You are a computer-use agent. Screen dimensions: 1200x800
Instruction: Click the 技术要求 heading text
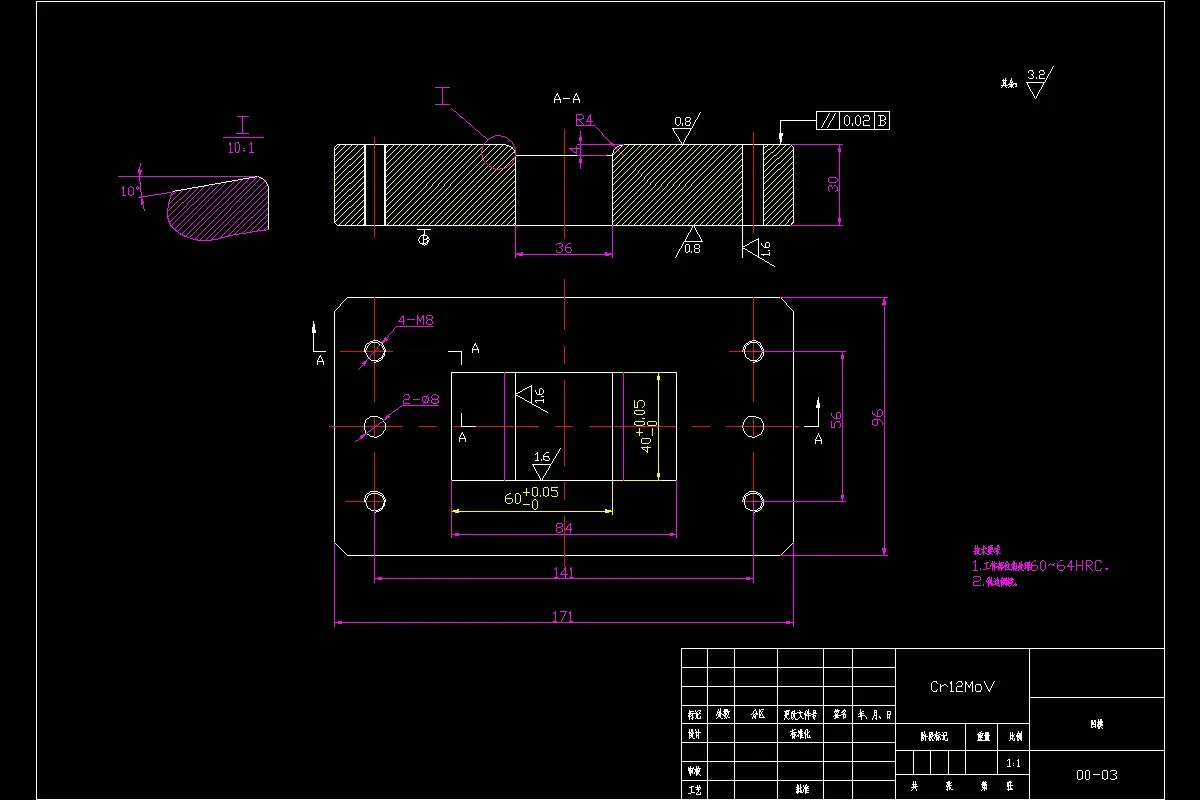coord(987,550)
